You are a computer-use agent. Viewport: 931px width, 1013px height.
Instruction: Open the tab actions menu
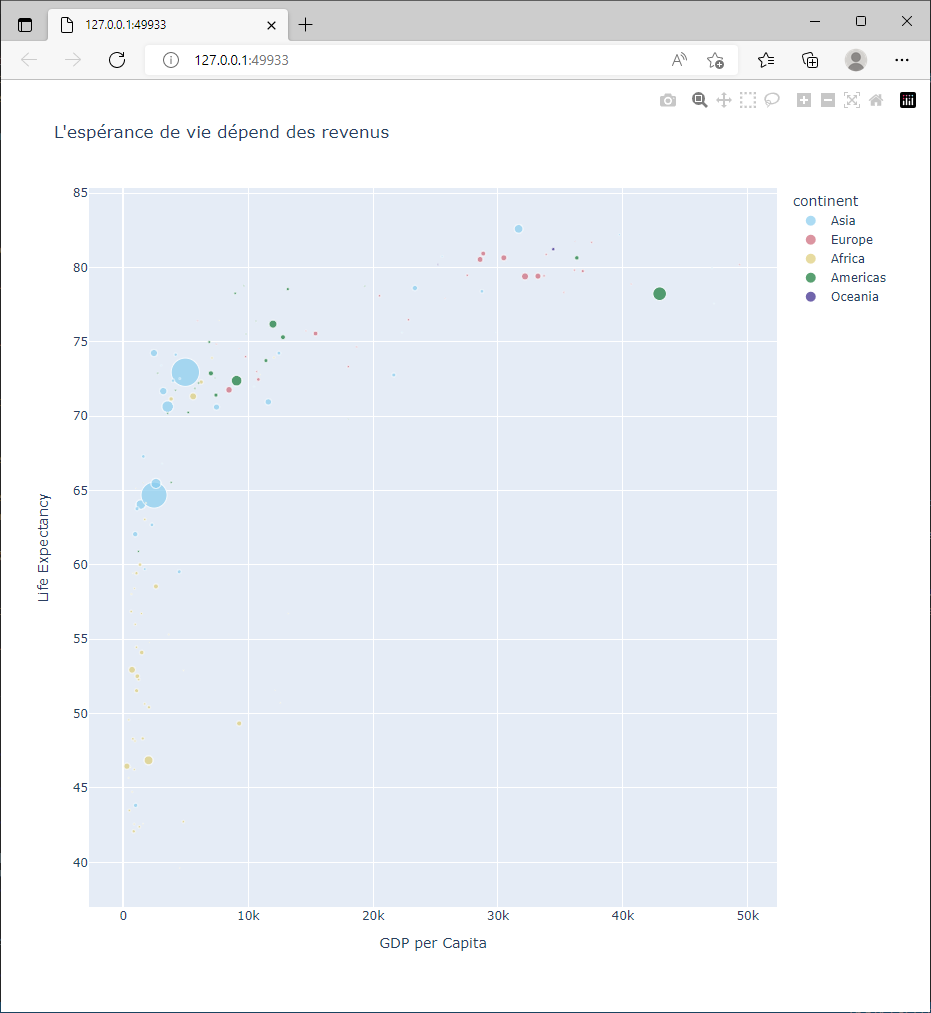[x=25, y=25]
